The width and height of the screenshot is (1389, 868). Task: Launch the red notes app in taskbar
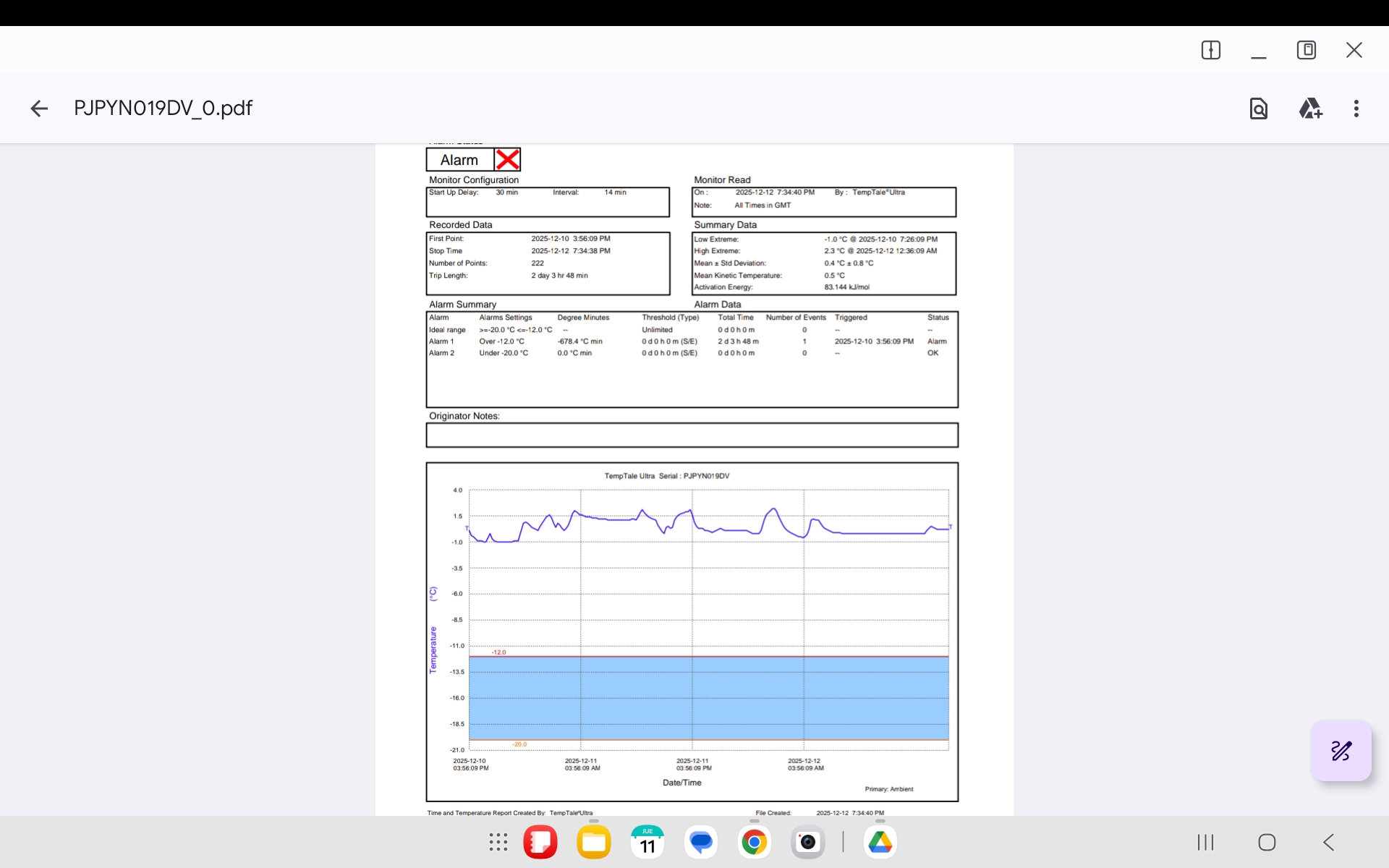click(x=540, y=842)
